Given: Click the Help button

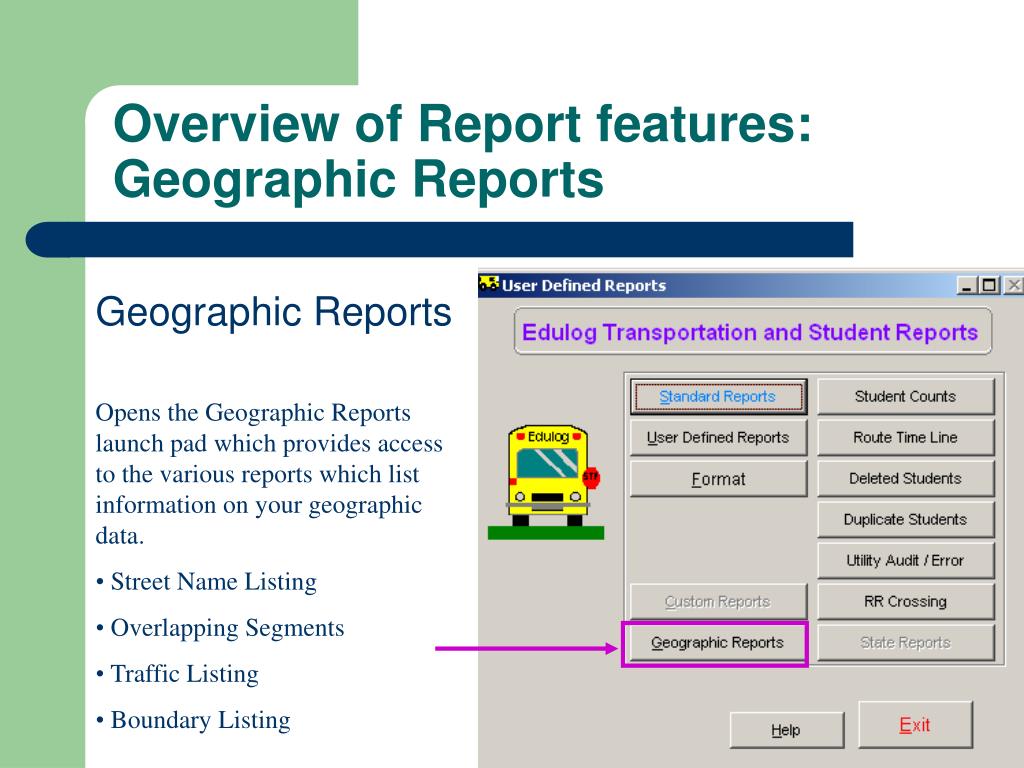Looking at the screenshot, I should point(786,730).
